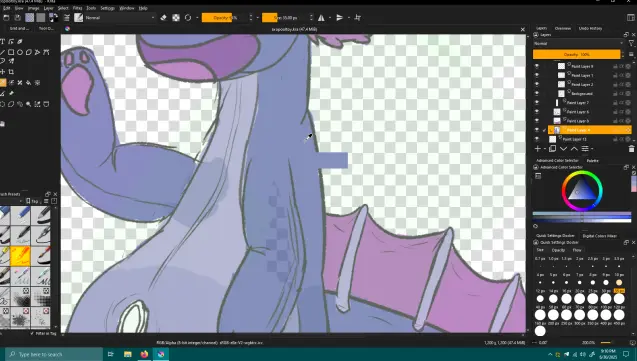Open the brush presets Tag dropdown

click(x=35, y=201)
